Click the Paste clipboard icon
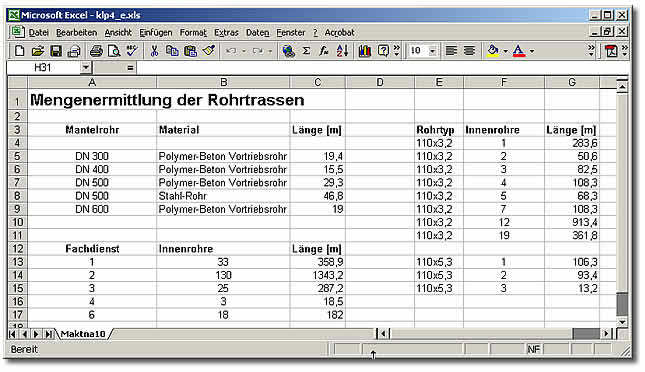645x372 pixels. tap(190, 51)
